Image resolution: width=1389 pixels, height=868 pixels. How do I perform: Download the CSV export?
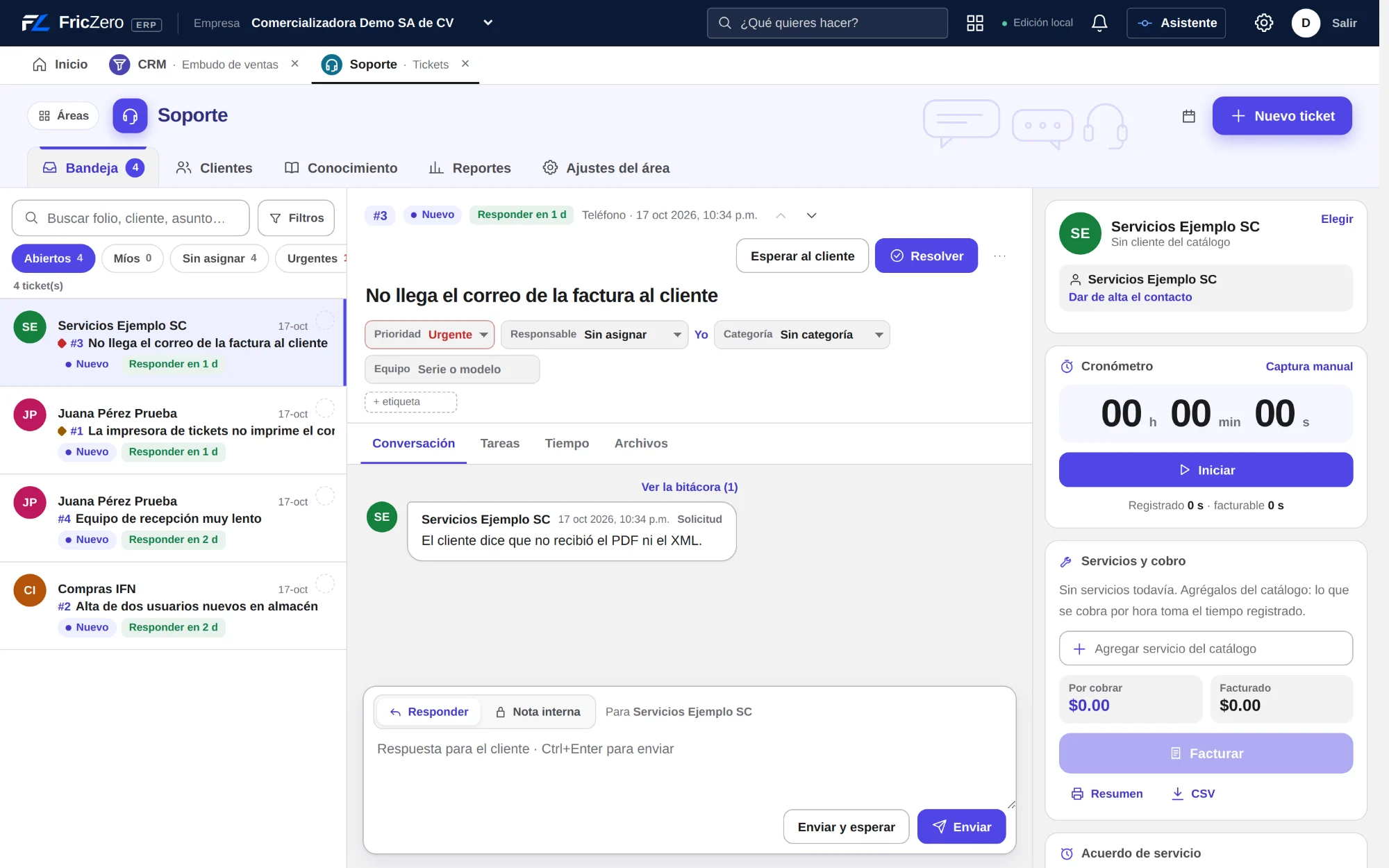click(x=1193, y=794)
